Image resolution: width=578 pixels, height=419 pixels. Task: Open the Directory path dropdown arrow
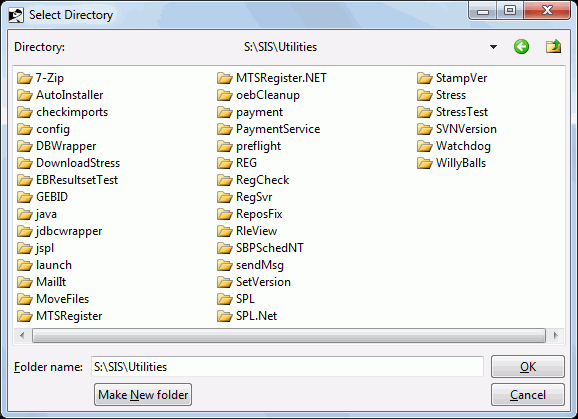tap(493, 47)
